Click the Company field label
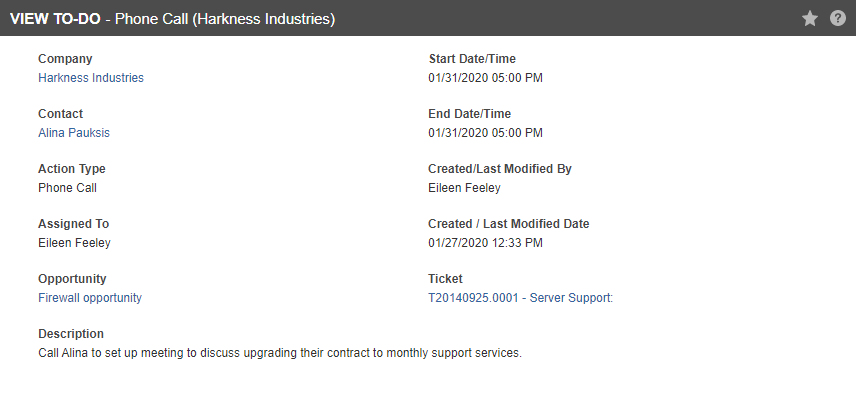The image size is (856, 396). tap(65, 59)
